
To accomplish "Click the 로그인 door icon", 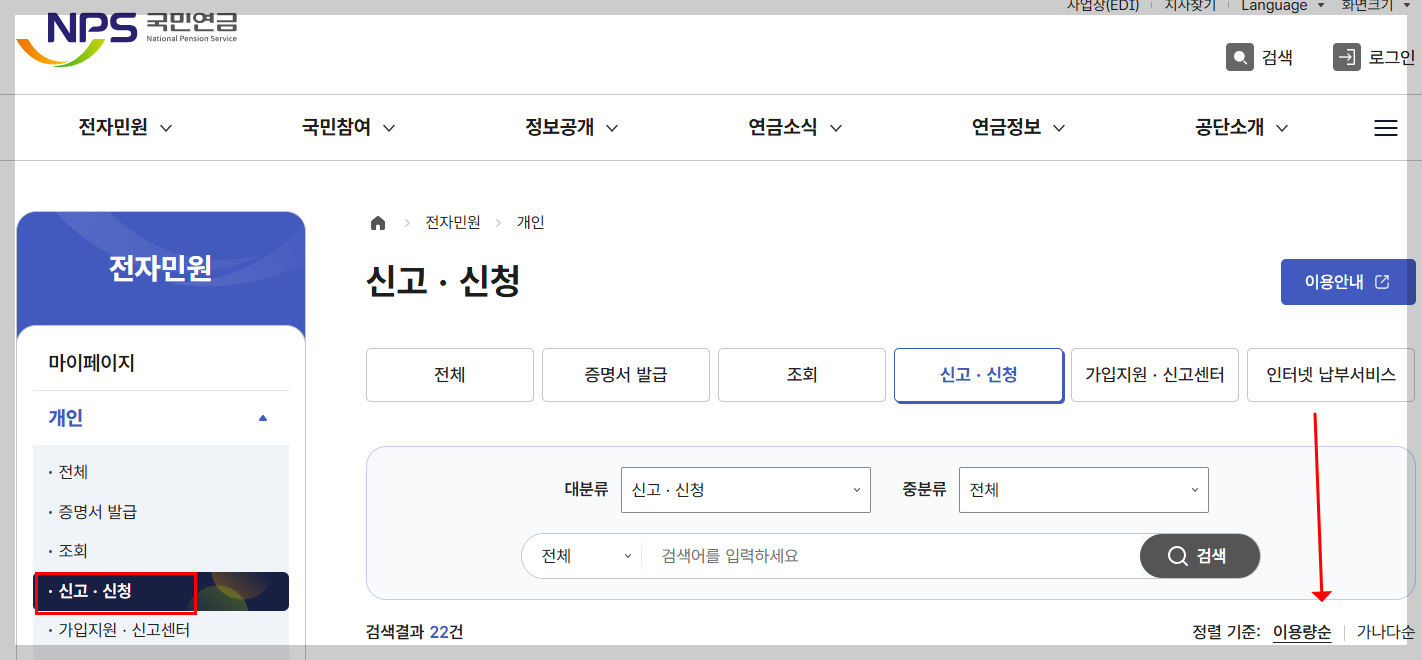I will coord(1347,57).
